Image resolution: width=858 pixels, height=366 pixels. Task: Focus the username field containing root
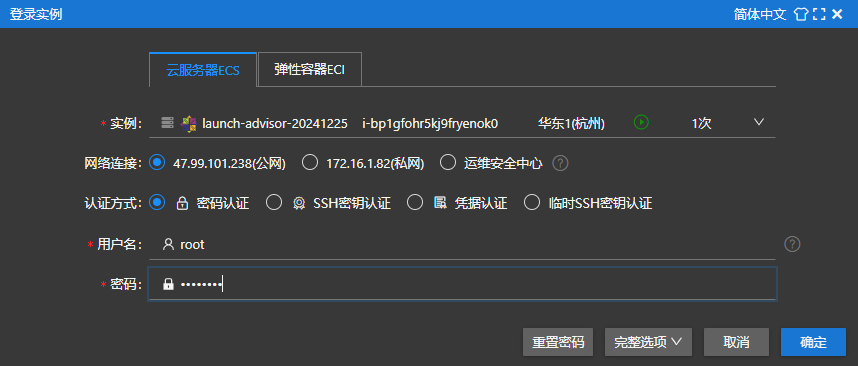click(462, 244)
